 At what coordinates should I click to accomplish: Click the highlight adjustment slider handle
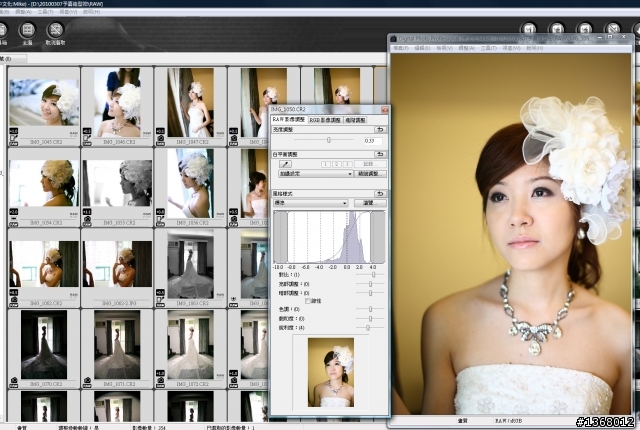371,284
